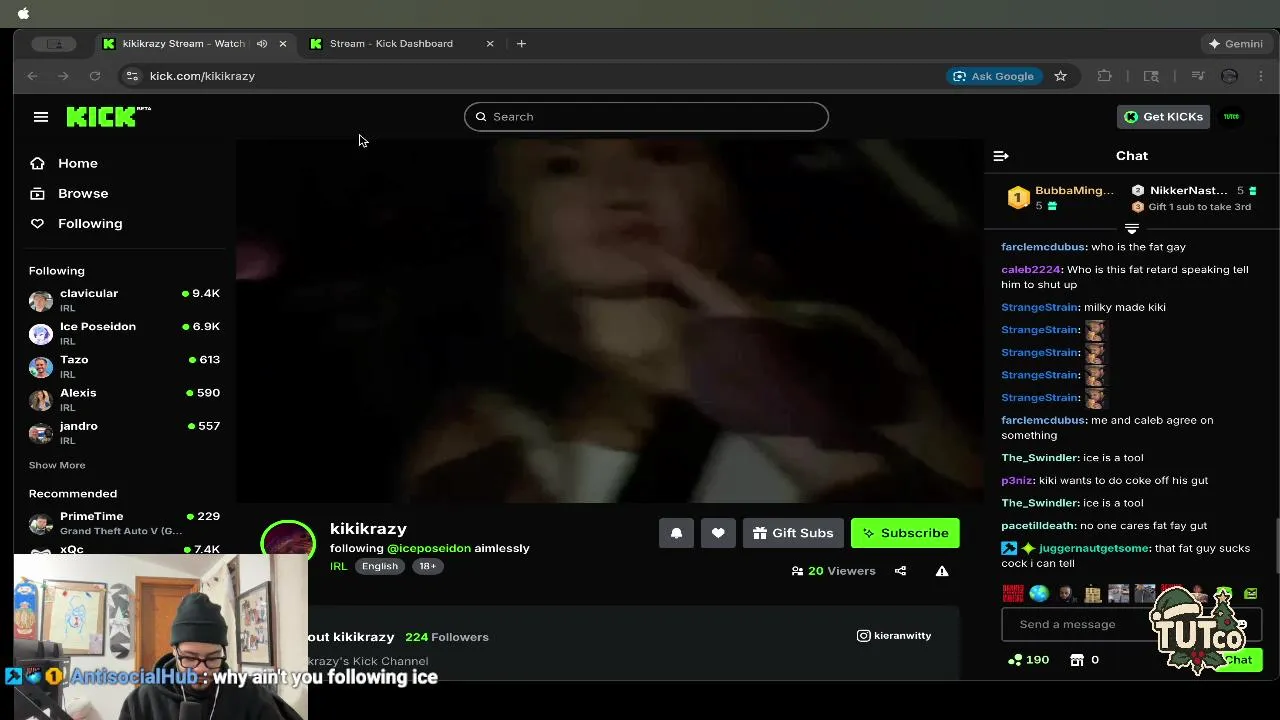Switch to Stream - Kick Dashboard tab
1280x720 pixels.
pyautogui.click(x=391, y=44)
